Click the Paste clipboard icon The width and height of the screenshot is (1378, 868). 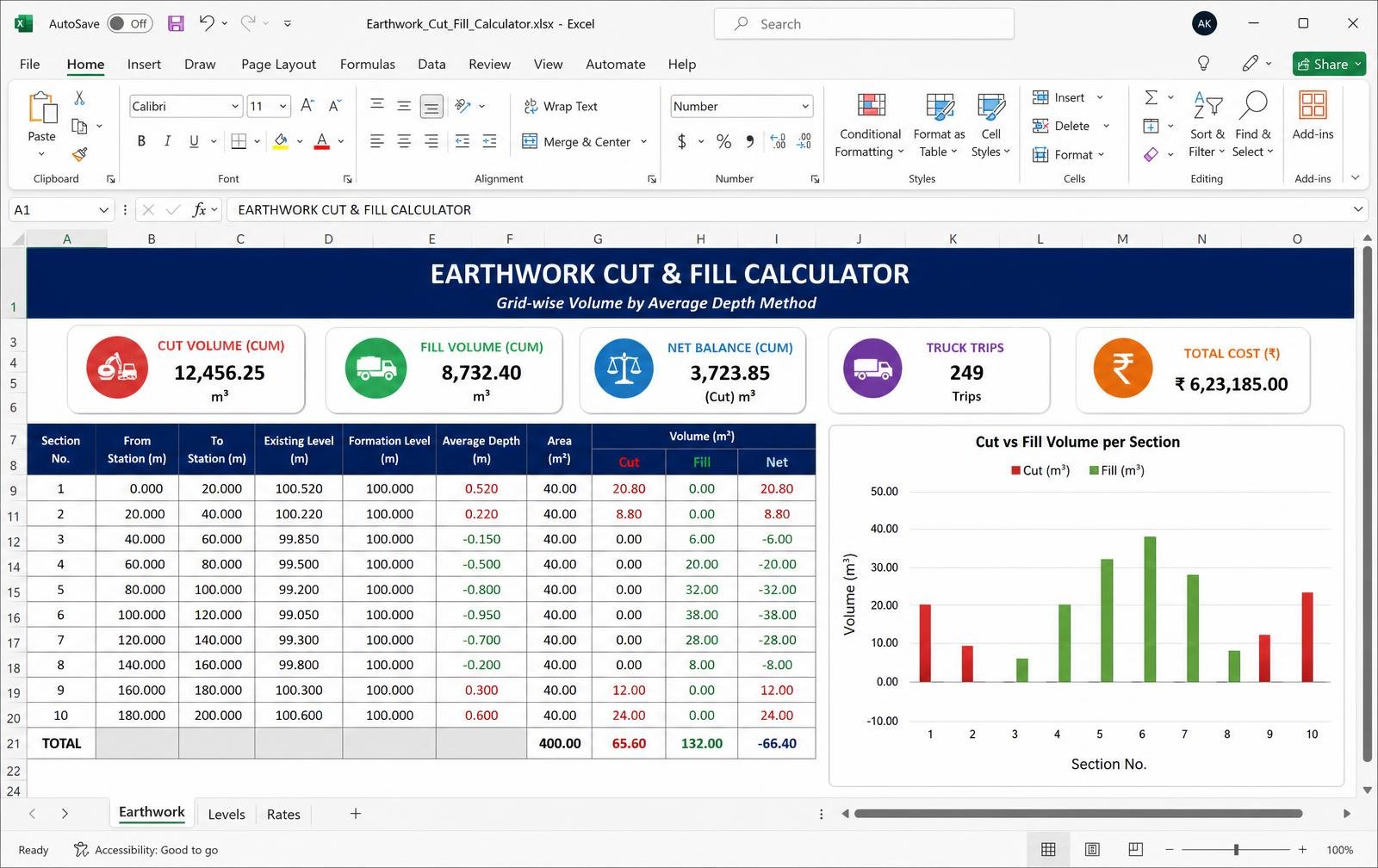[x=41, y=108]
